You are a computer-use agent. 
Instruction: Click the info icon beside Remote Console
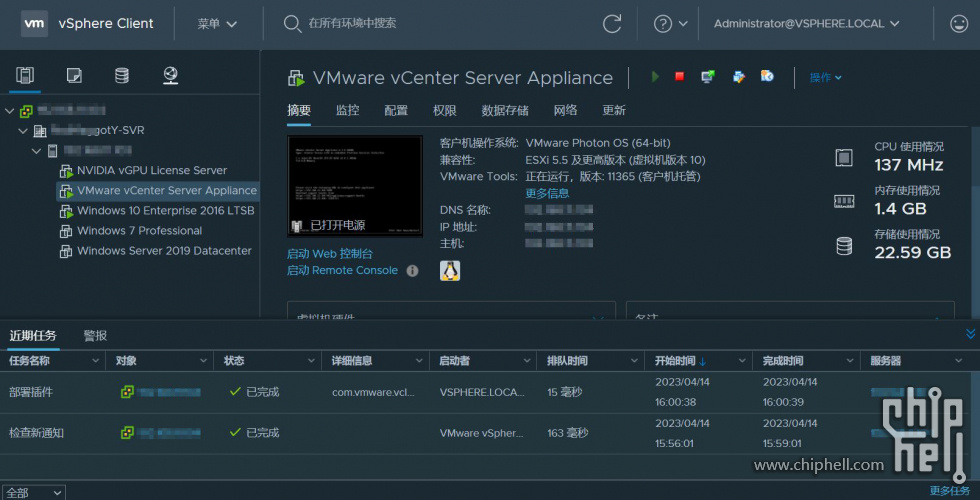[x=412, y=271]
